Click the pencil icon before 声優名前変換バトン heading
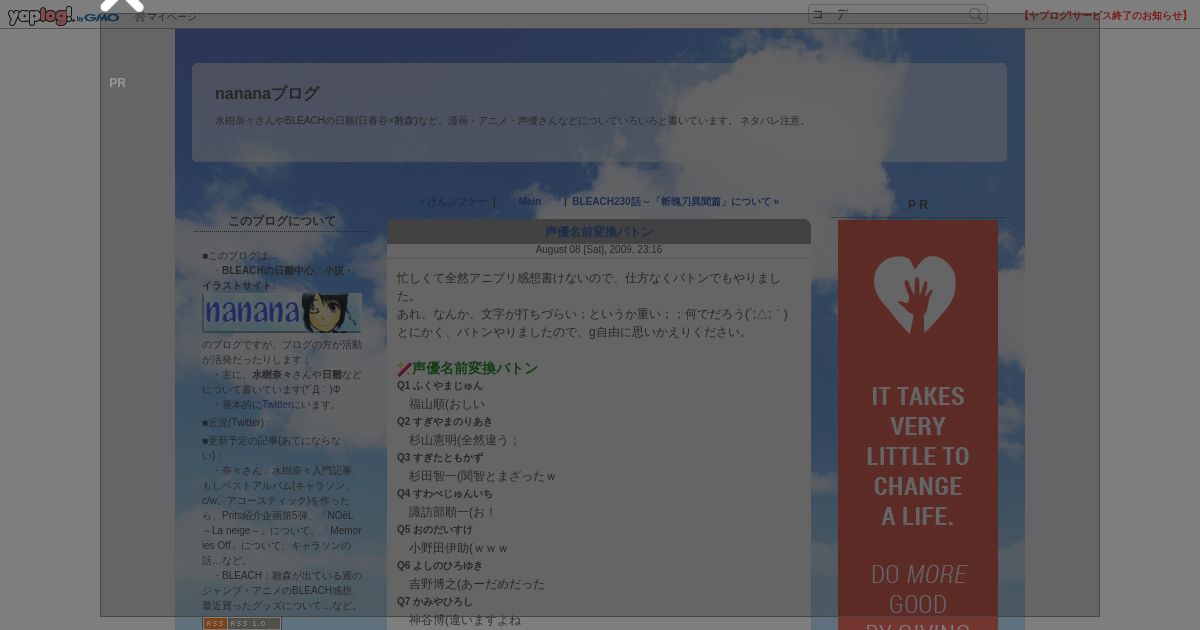Image resolution: width=1200 pixels, height=630 pixels. (404, 368)
